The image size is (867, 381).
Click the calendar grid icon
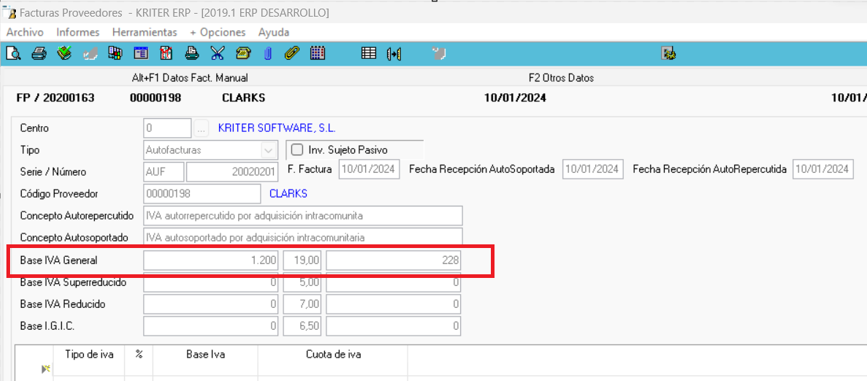[317, 54]
